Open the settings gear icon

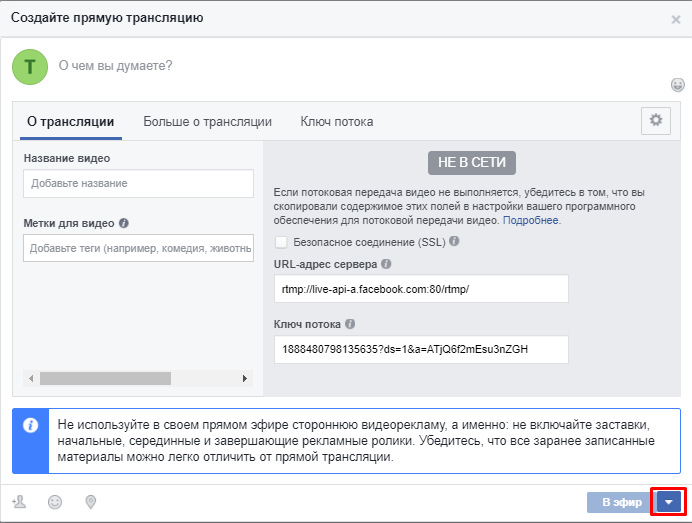tap(656, 120)
